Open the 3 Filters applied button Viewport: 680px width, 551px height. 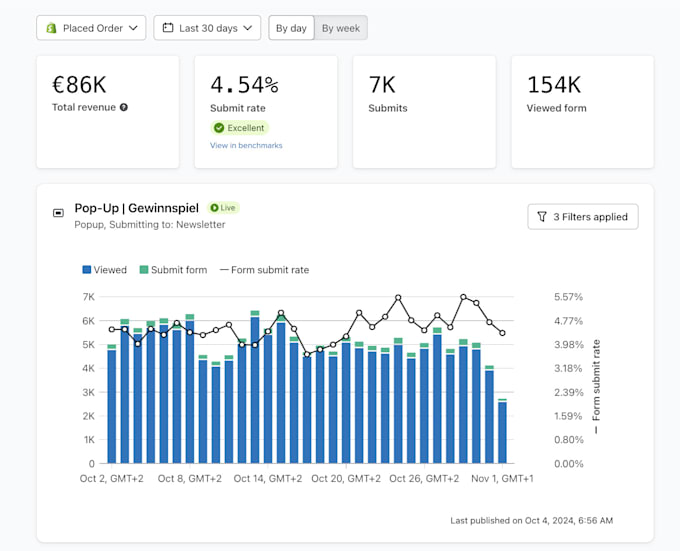coord(582,216)
